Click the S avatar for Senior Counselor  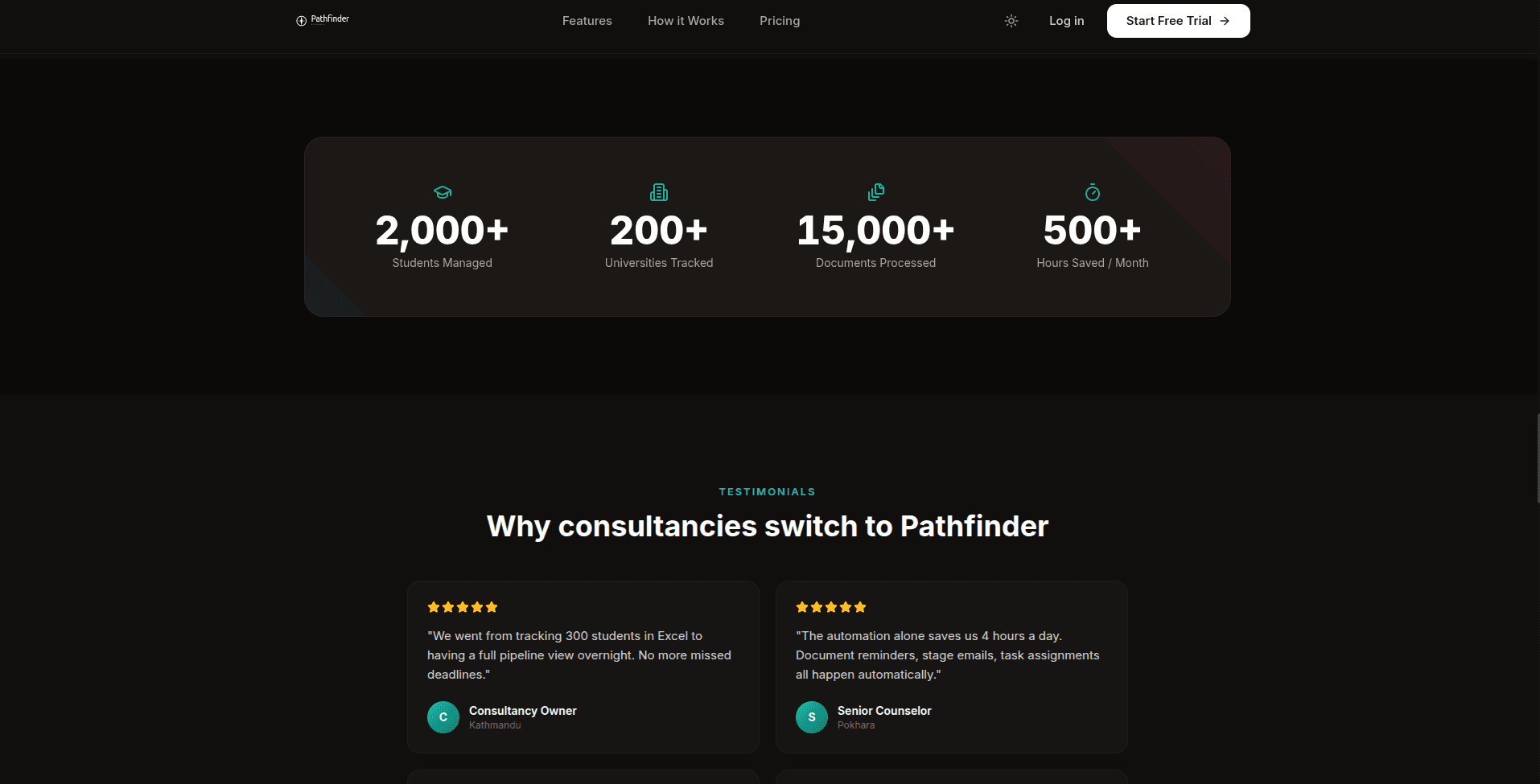coord(812,717)
